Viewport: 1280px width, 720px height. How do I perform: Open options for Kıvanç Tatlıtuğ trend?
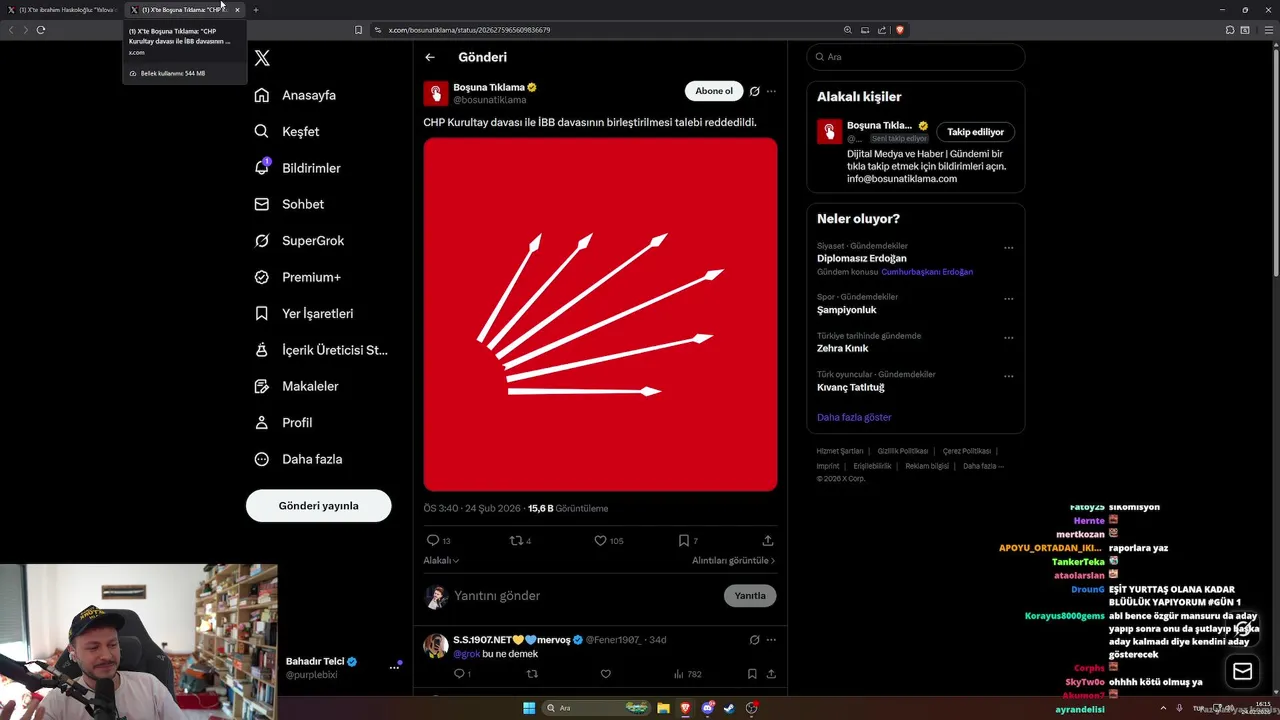[x=1008, y=377]
